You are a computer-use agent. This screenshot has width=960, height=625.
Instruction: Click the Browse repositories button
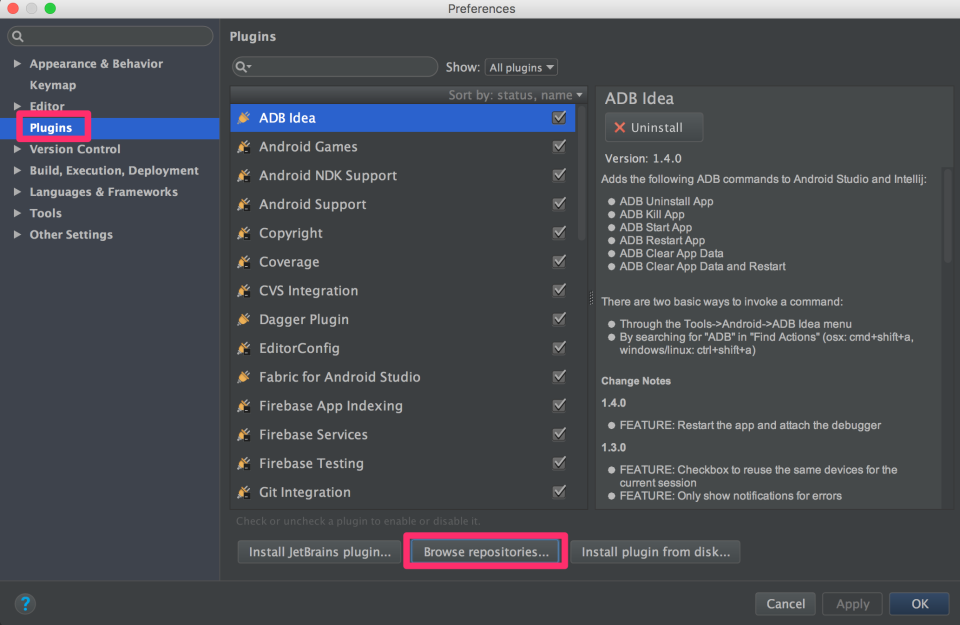[485, 551]
